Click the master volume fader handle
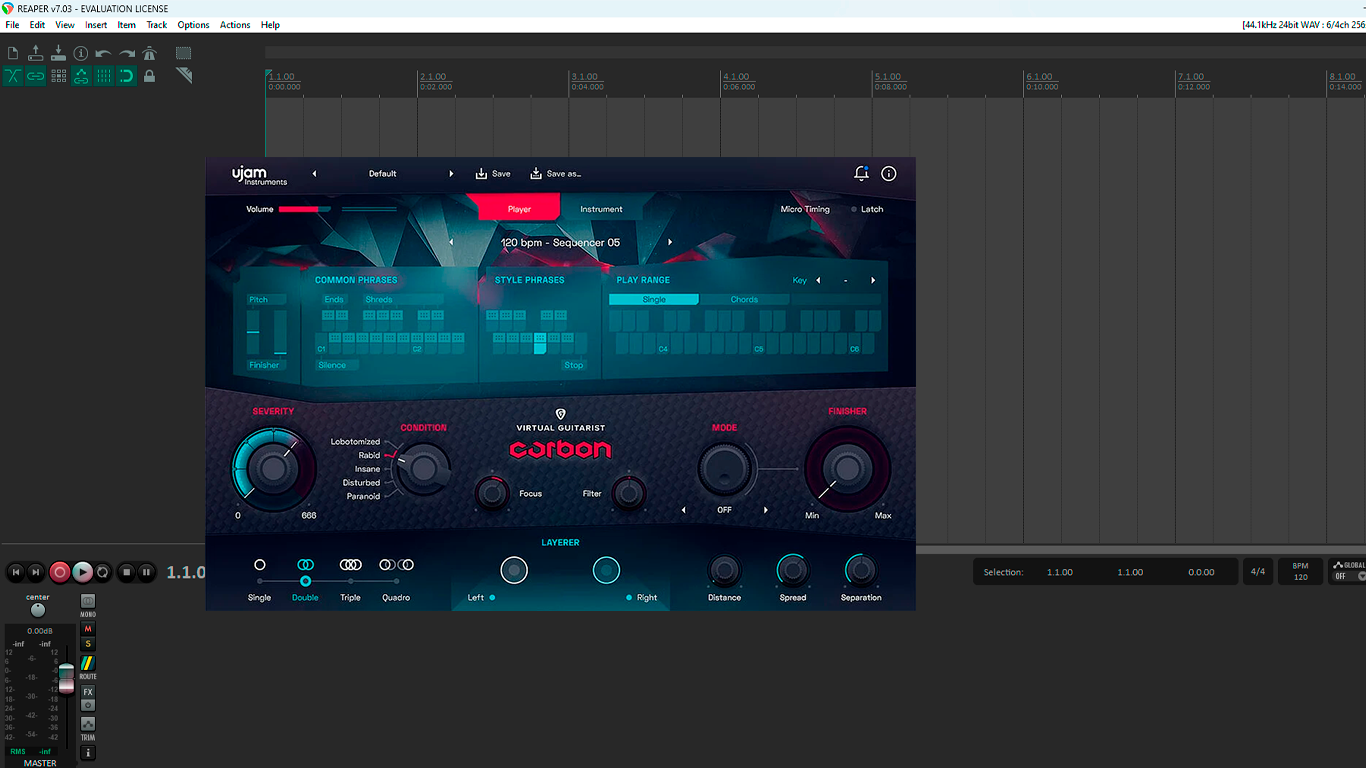Image resolution: width=1366 pixels, height=768 pixels. (66, 678)
